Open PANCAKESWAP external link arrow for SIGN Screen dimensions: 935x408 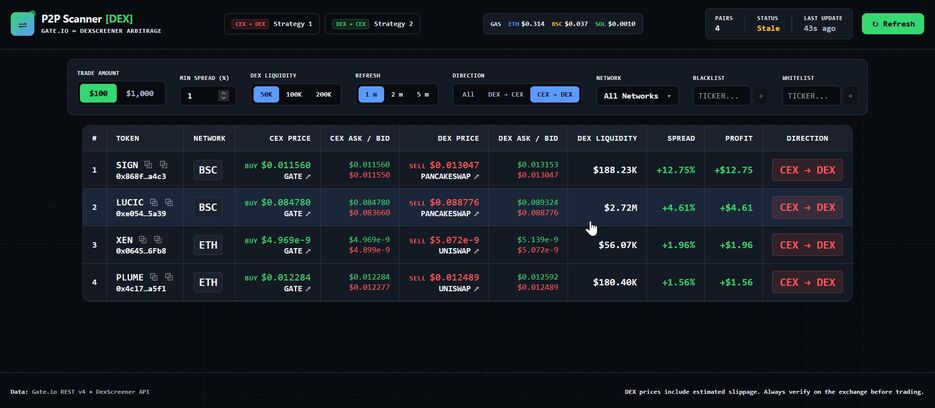click(x=476, y=177)
